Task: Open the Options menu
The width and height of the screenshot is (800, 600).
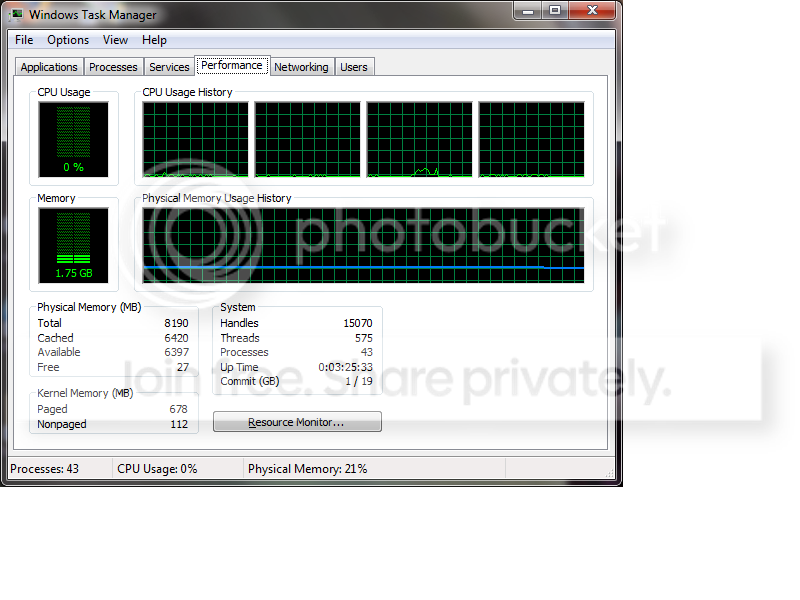Action: 68,40
